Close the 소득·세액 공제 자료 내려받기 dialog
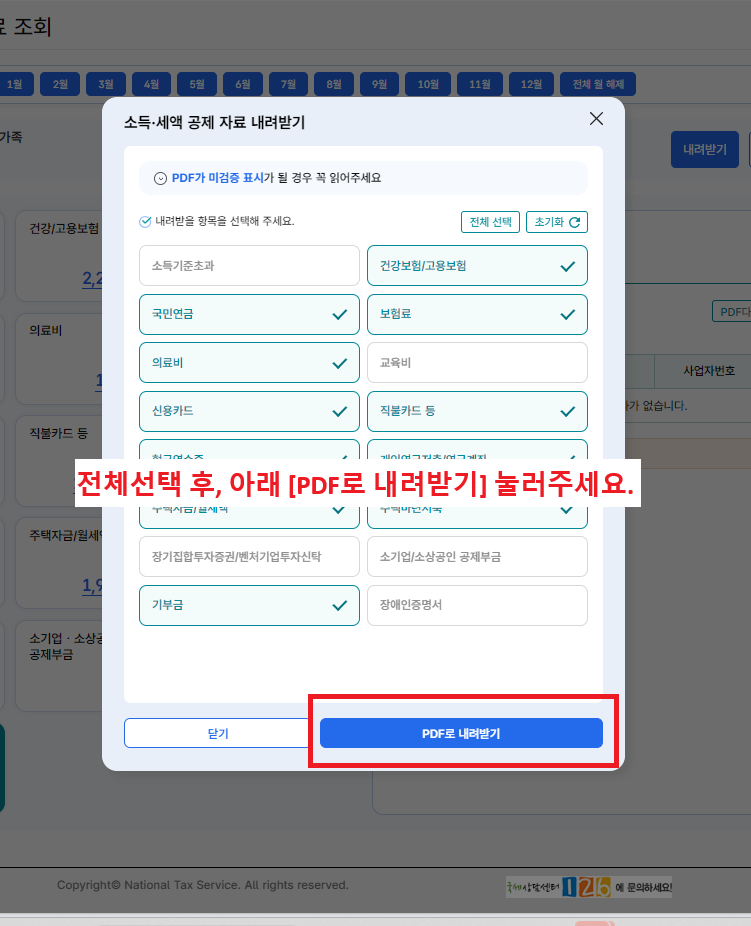751x926 pixels. pos(596,119)
